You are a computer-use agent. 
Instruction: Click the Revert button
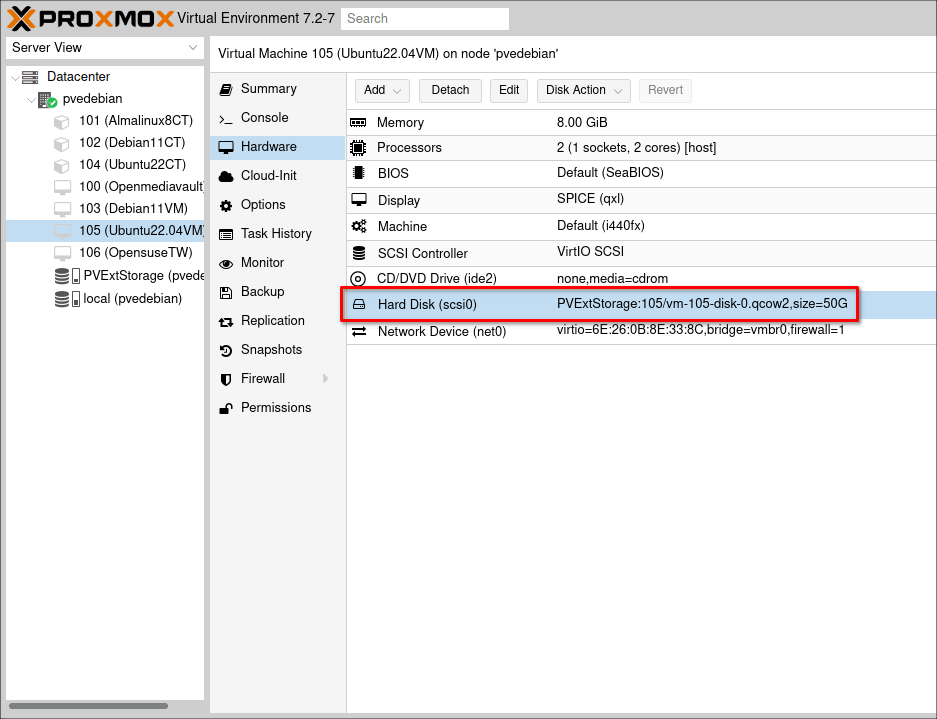pyautogui.click(x=665, y=91)
